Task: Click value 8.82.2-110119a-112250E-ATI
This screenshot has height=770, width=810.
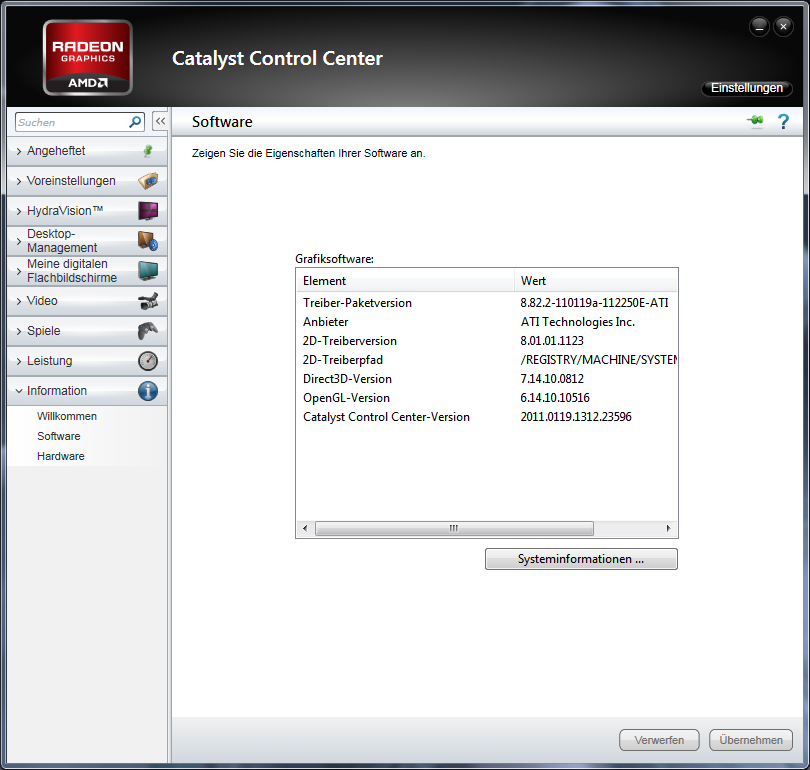Action: [594, 303]
